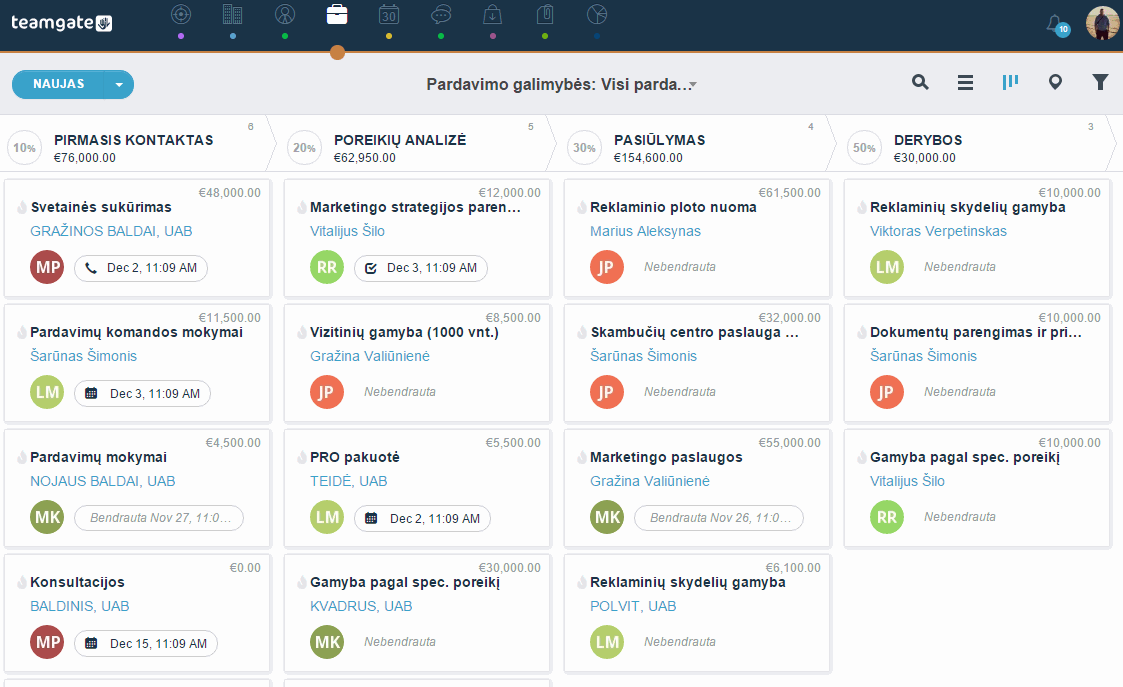Open the briefcase deals icon in navigation

click(337, 14)
